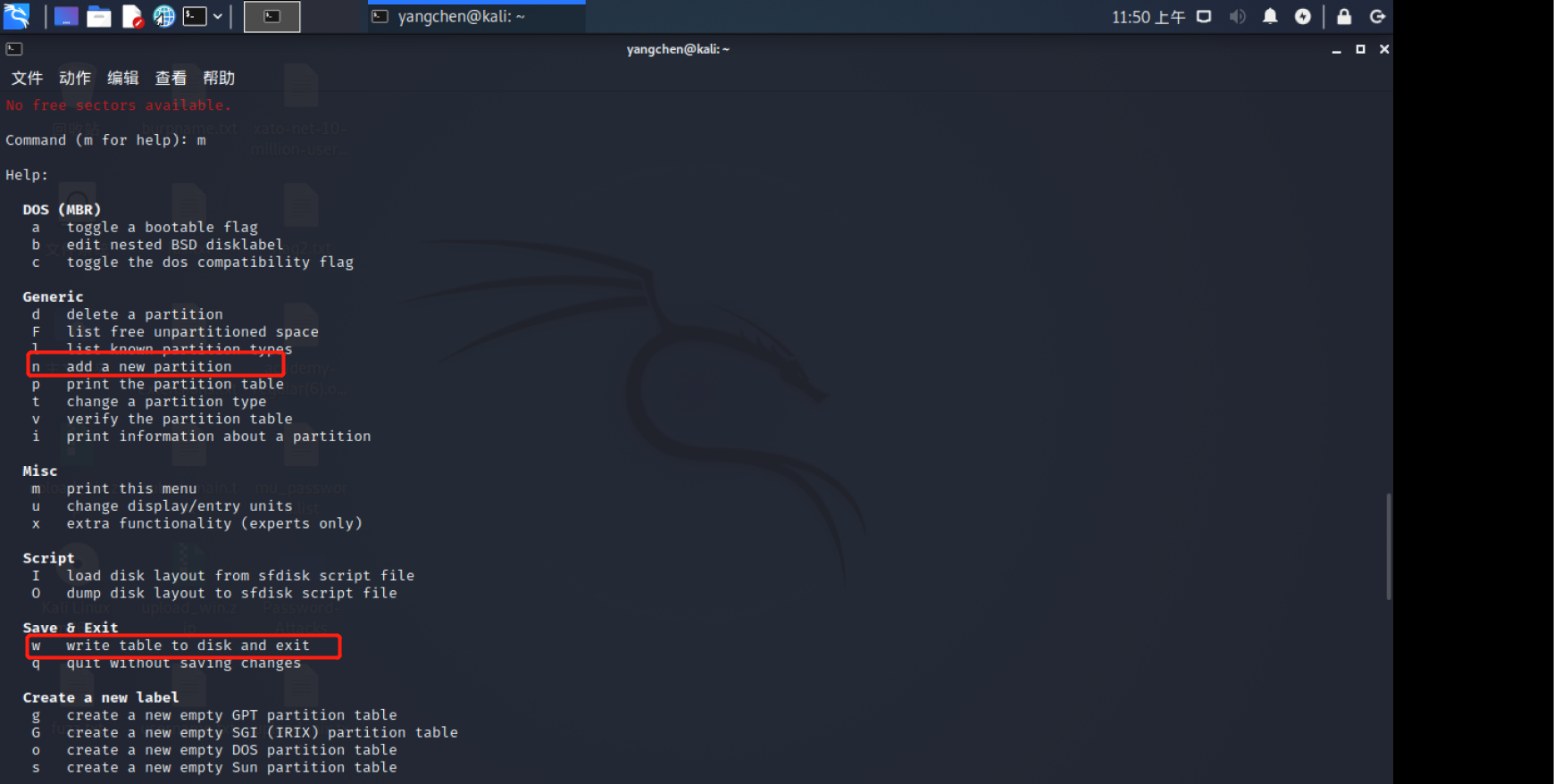Select the workspace switcher thumbnail
This screenshot has width=1554, height=784.
pyautogui.click(x=272, y=16)
